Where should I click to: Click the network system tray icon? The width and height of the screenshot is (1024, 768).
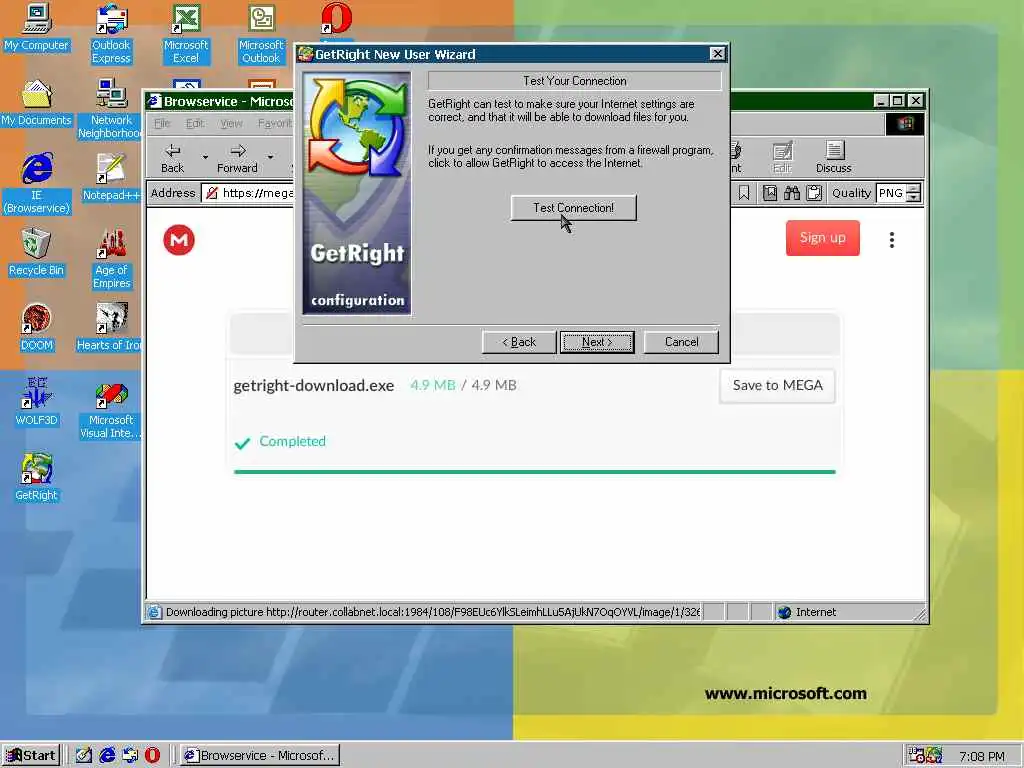click(916, 755)
